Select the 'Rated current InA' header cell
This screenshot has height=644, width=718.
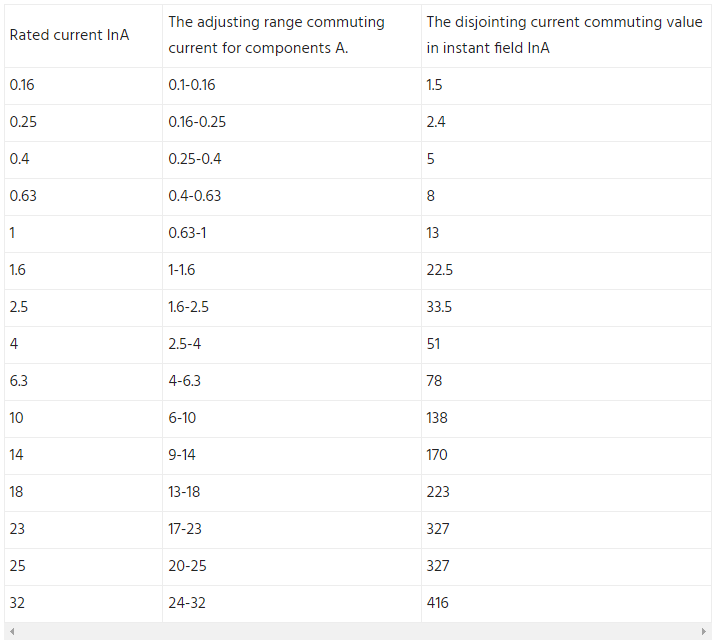[83, 36]
